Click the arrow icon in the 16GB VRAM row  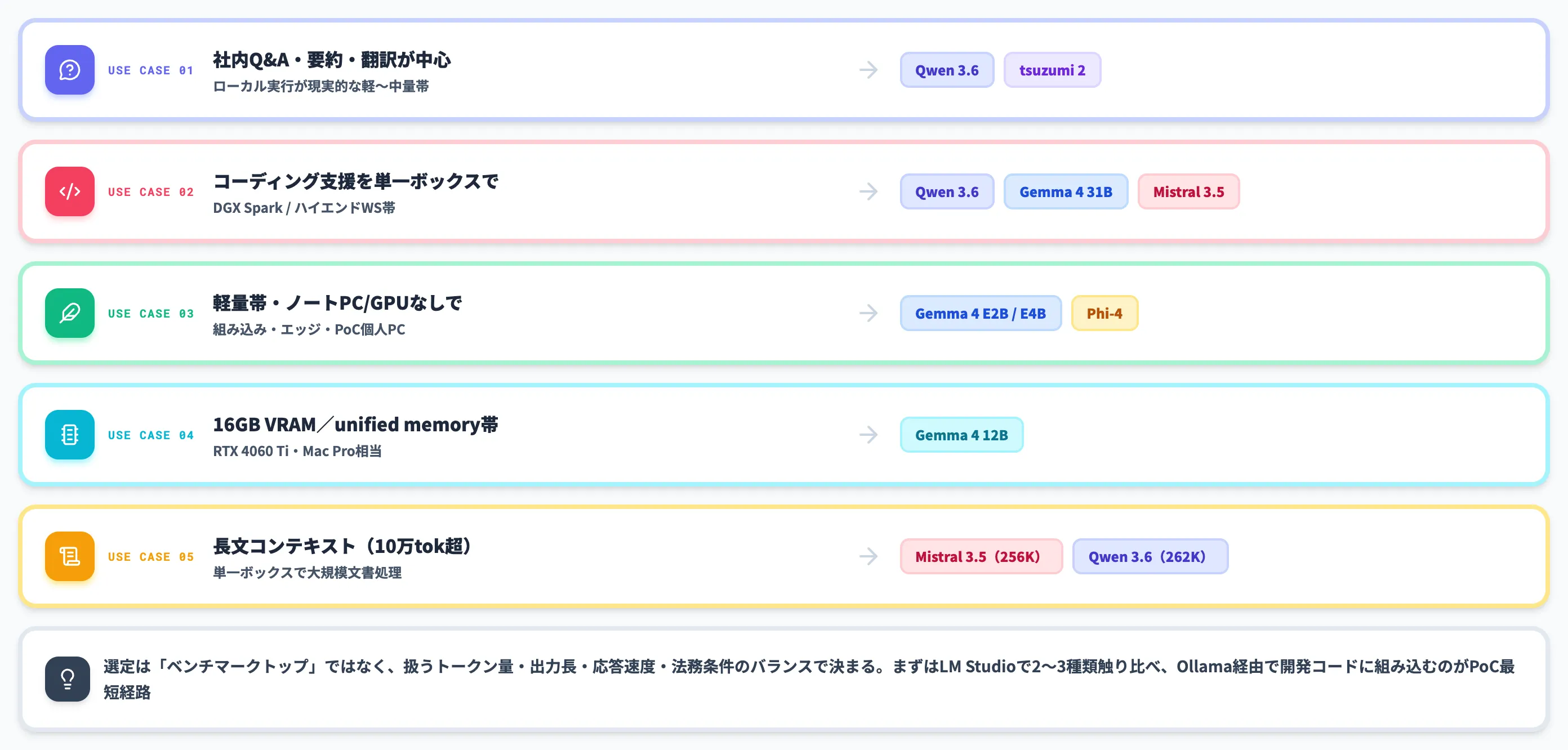pyautogui.click(x=868, y=435)
